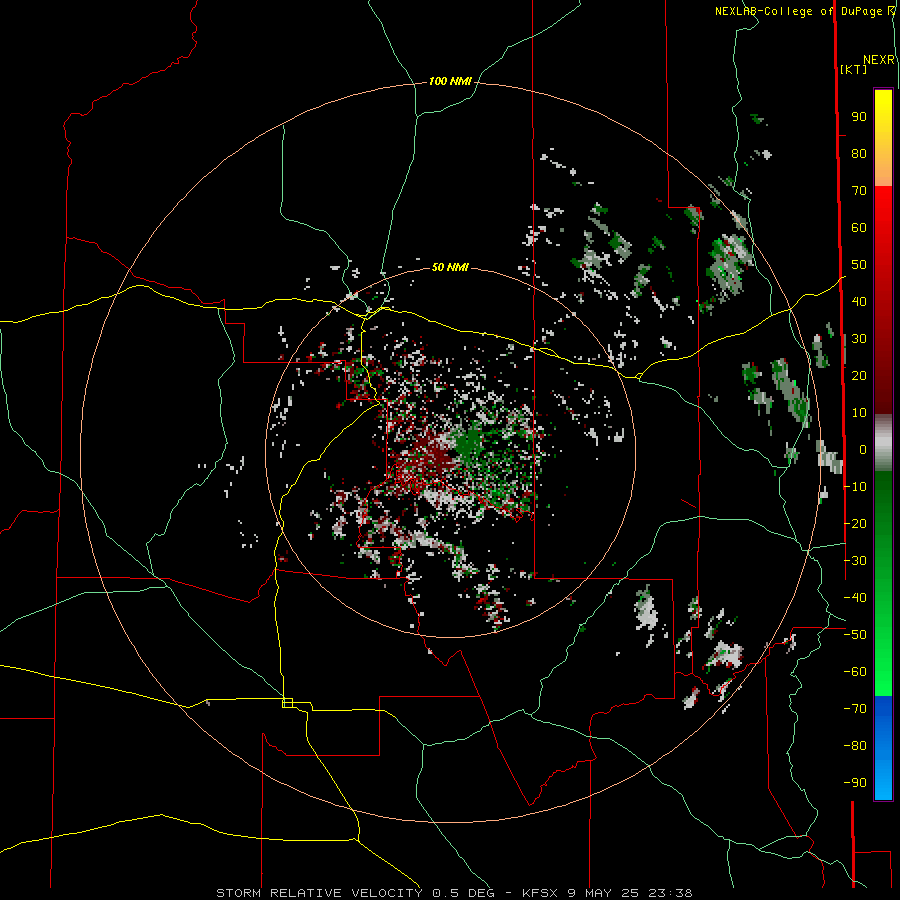The width and height of the screenshot is (900, 900).
Task: Click the -10 scale value
Action: pyautogui.click(x=855, y=487)
